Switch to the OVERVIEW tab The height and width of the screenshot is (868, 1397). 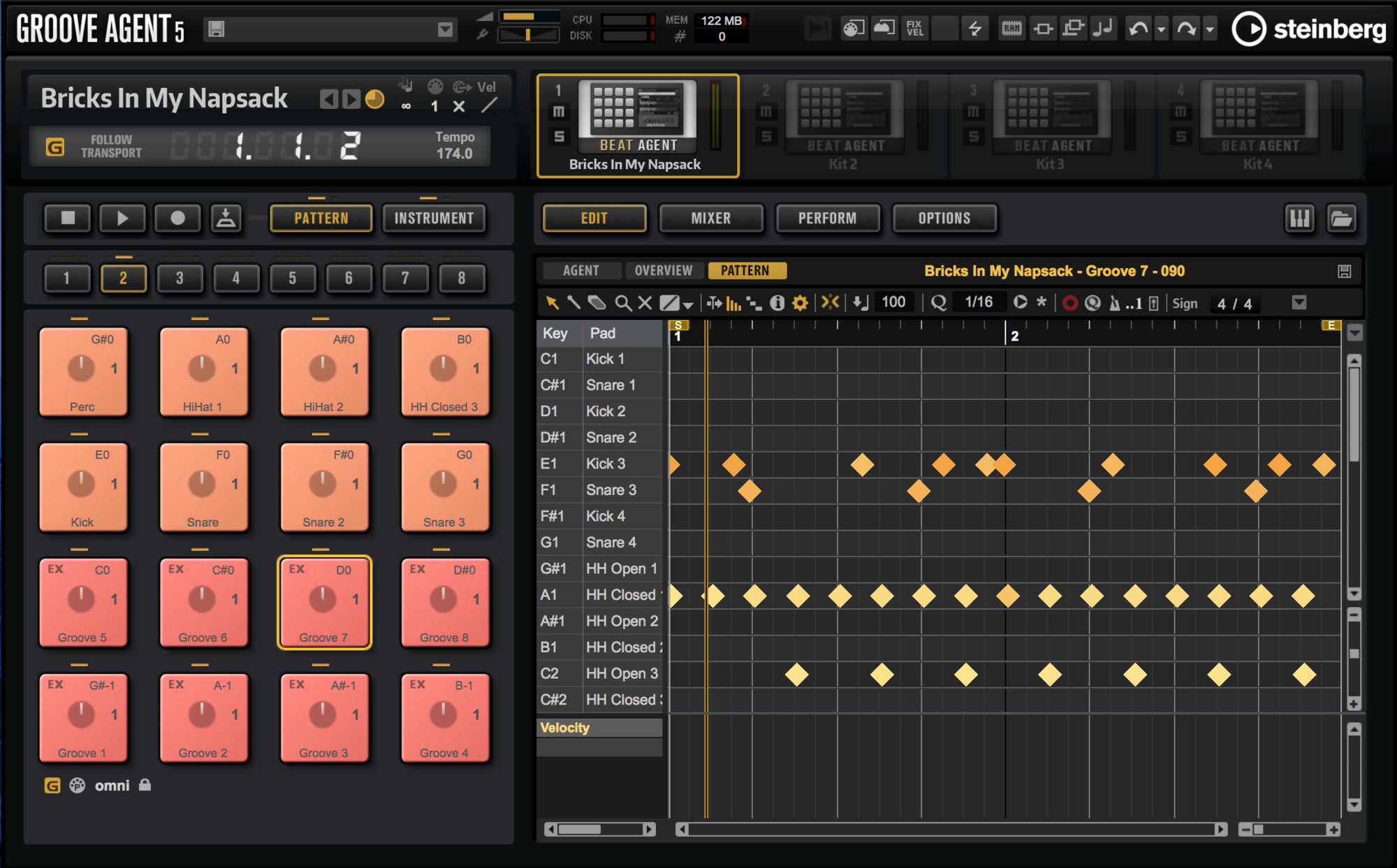tap(664, 270)
